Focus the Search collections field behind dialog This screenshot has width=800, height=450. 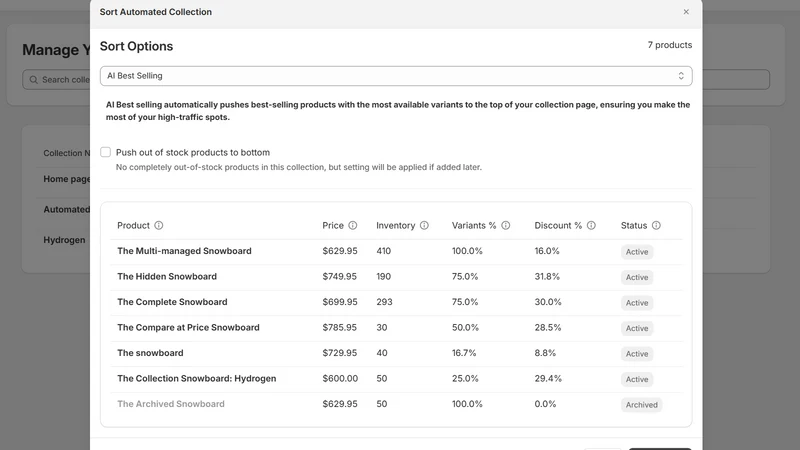coord(56,80)
